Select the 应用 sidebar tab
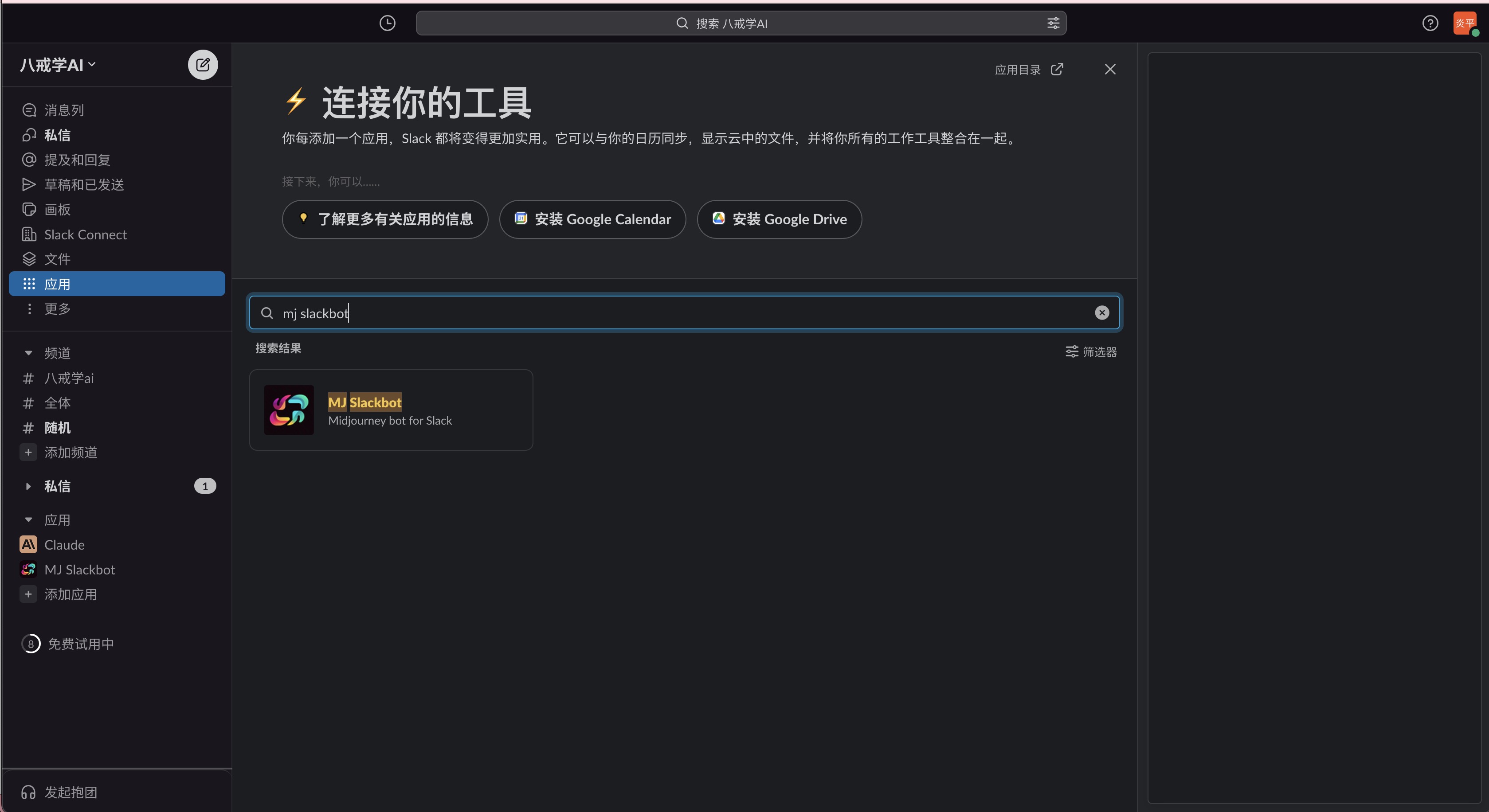This screenshot has width=1489, height=812. [x=59, y=283]
